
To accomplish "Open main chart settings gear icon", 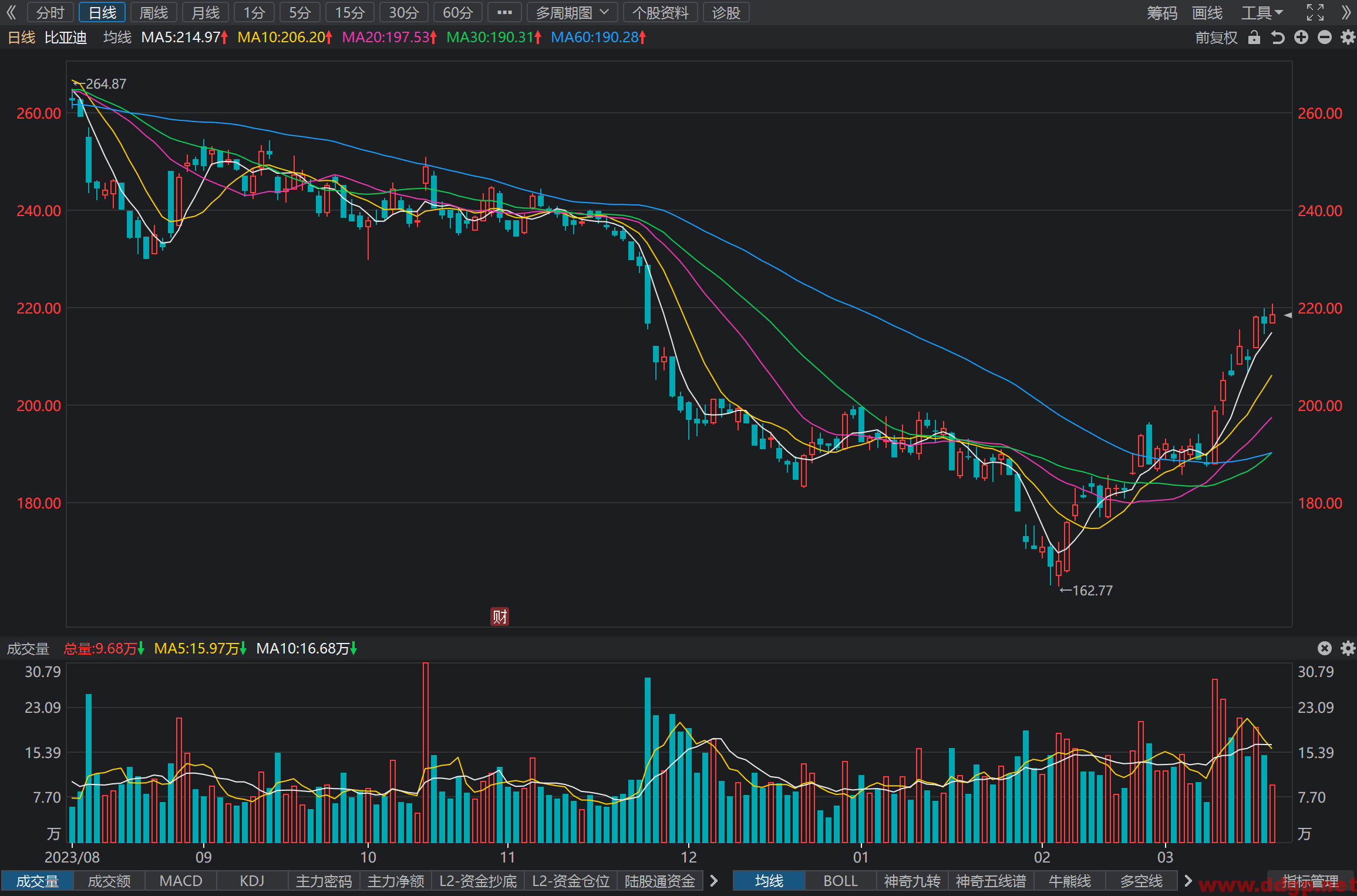I will [1348, 38].
